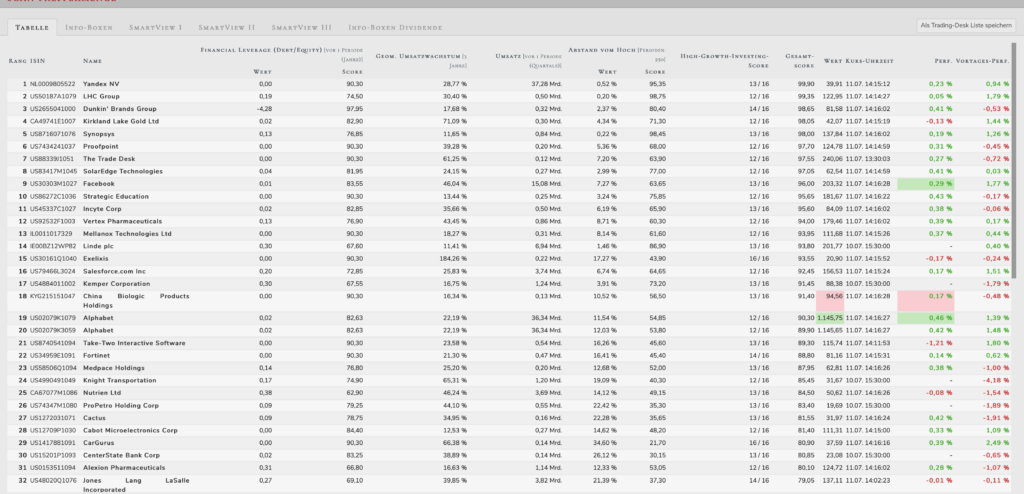
Task: Sort by Gesamt-Score column header
Action: (799, 60)
